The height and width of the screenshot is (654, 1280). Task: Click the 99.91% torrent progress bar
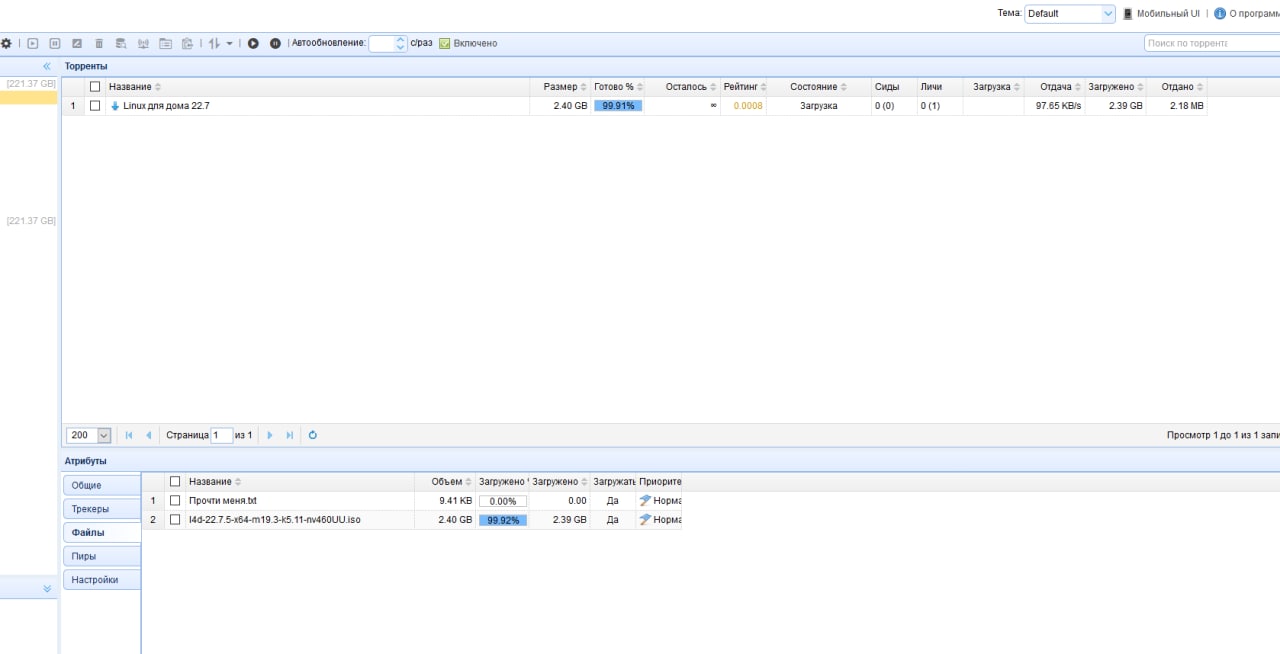pyautogui.click(x=618, y=106)
